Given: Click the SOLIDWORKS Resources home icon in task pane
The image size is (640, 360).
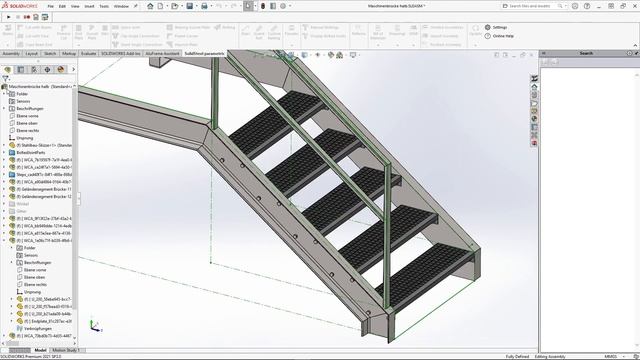Looking at the screenshot, I should [534, 87].
